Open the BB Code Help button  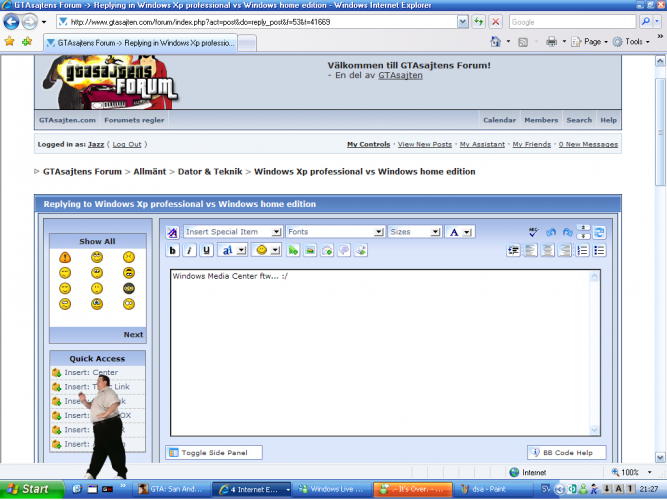coord(566,453)
